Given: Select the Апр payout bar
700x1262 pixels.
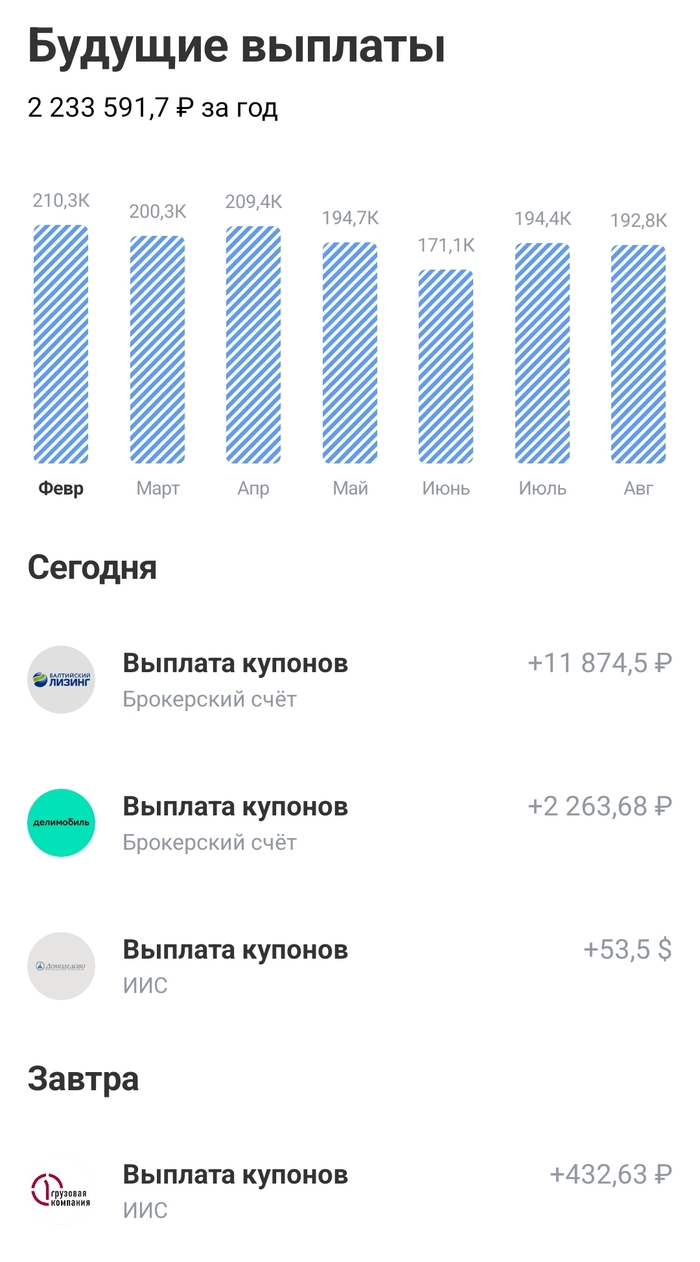Looking at the screenshot, I should click(x=253, y=345).
